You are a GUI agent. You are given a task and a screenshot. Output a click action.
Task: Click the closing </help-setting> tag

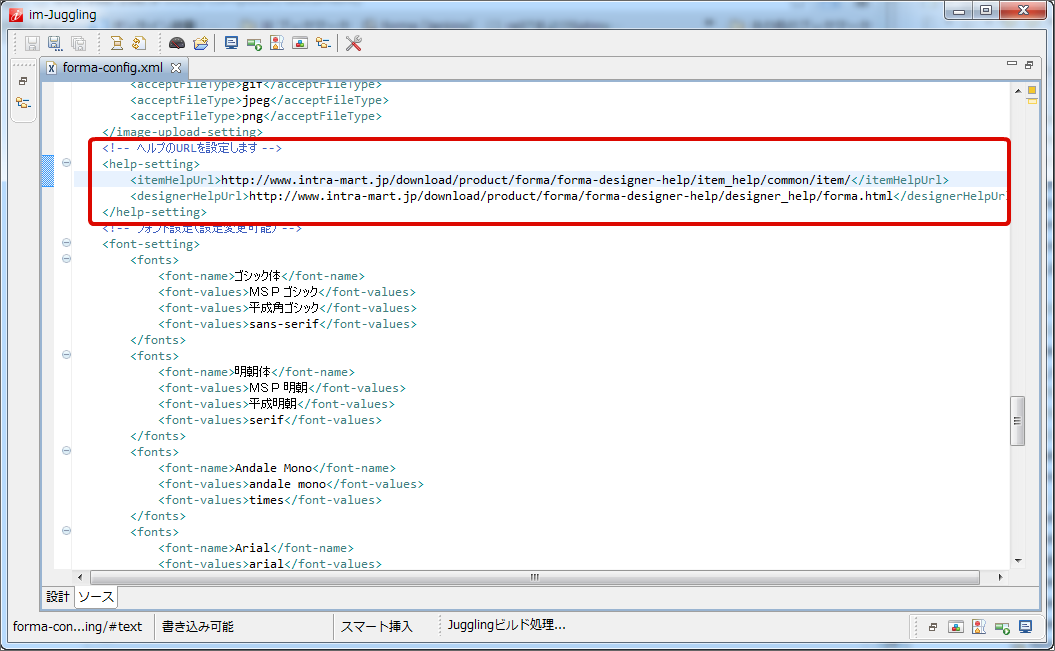coord(155,213)
